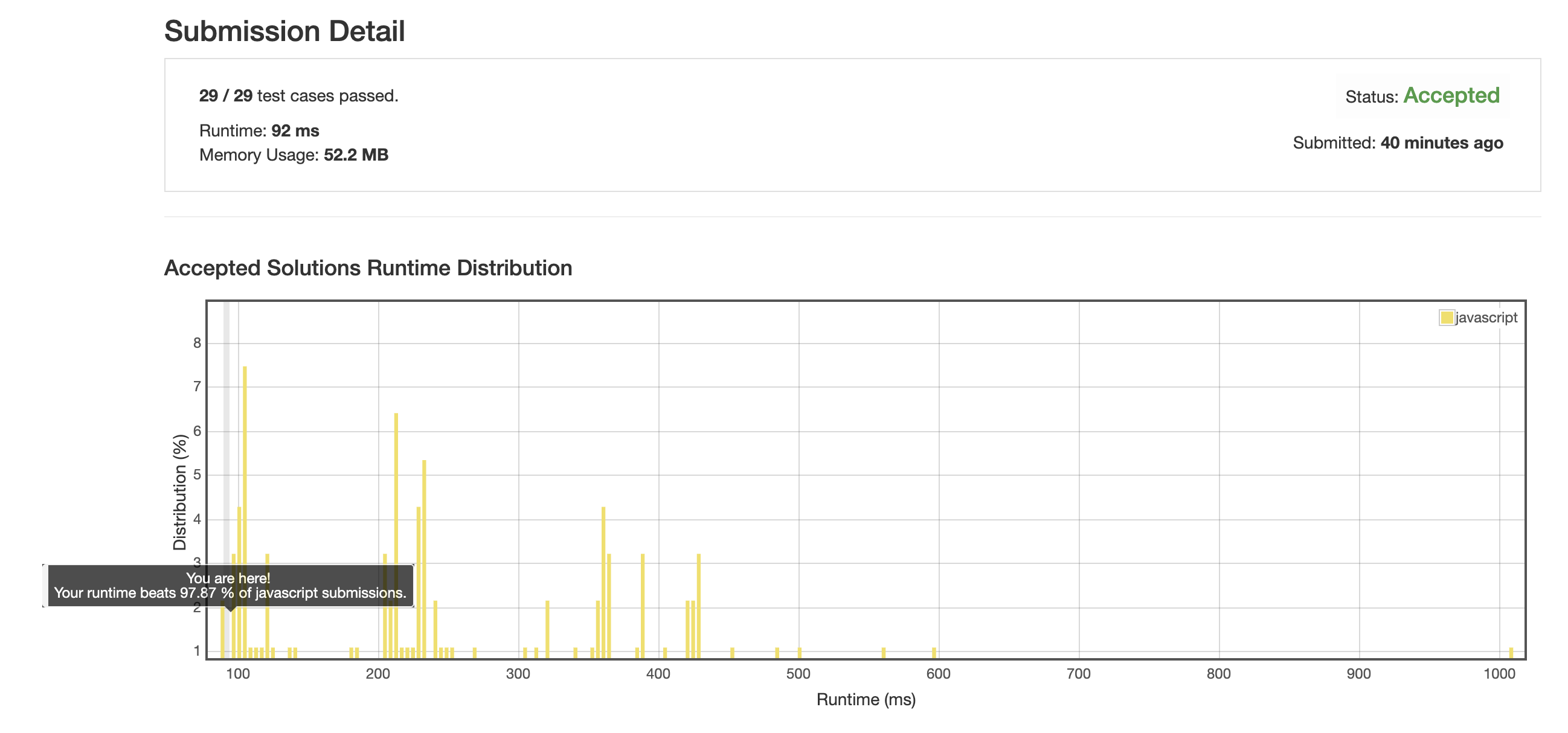Click the gray highlighted runtime marker band
The height and width of the screenshot is (733, 1568).
click(227, 479)
